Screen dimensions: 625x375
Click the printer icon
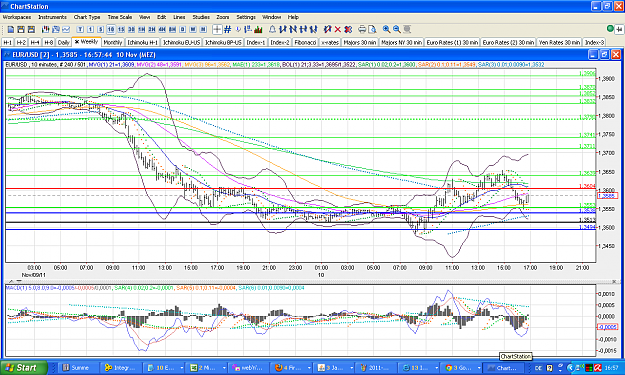362,29
